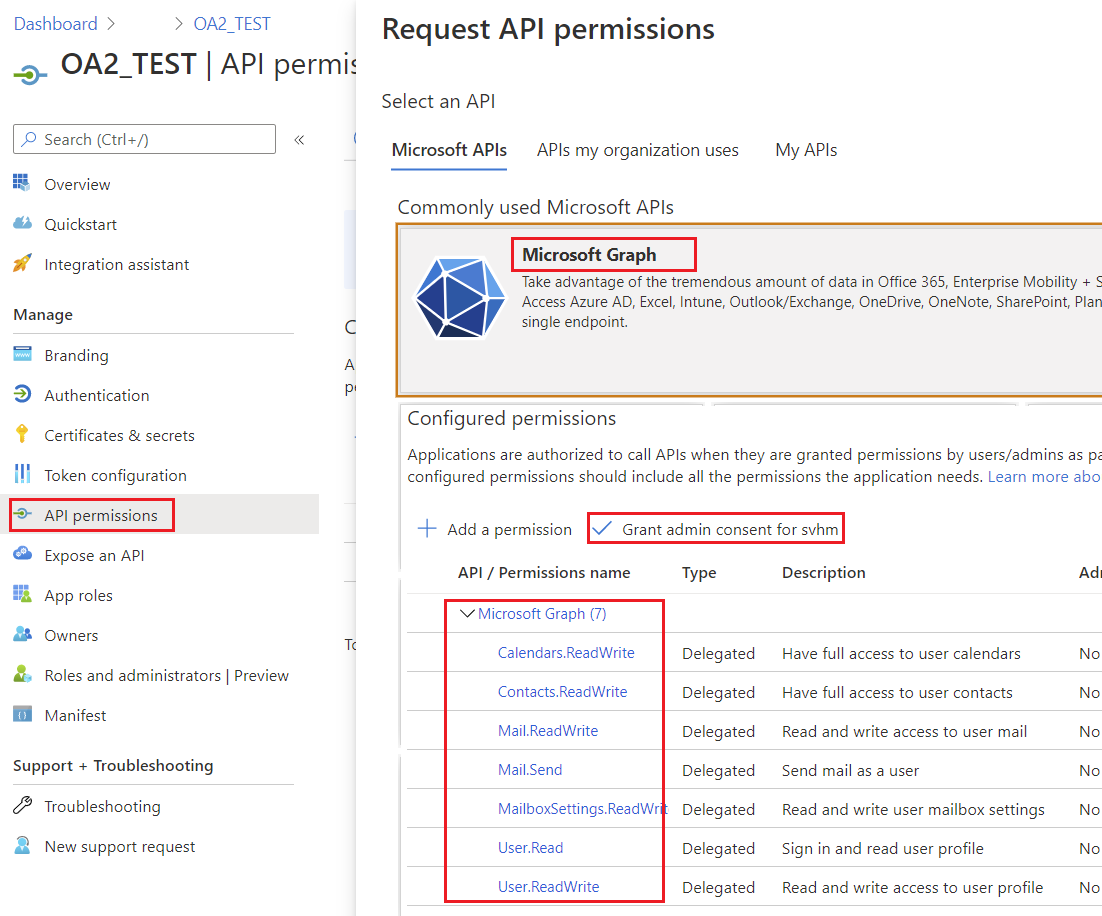The width and height of the screenshot is (1102, 916).
Task: Click the Microsoft Graph polyhedron logo
Action: [x=456, y=297]
